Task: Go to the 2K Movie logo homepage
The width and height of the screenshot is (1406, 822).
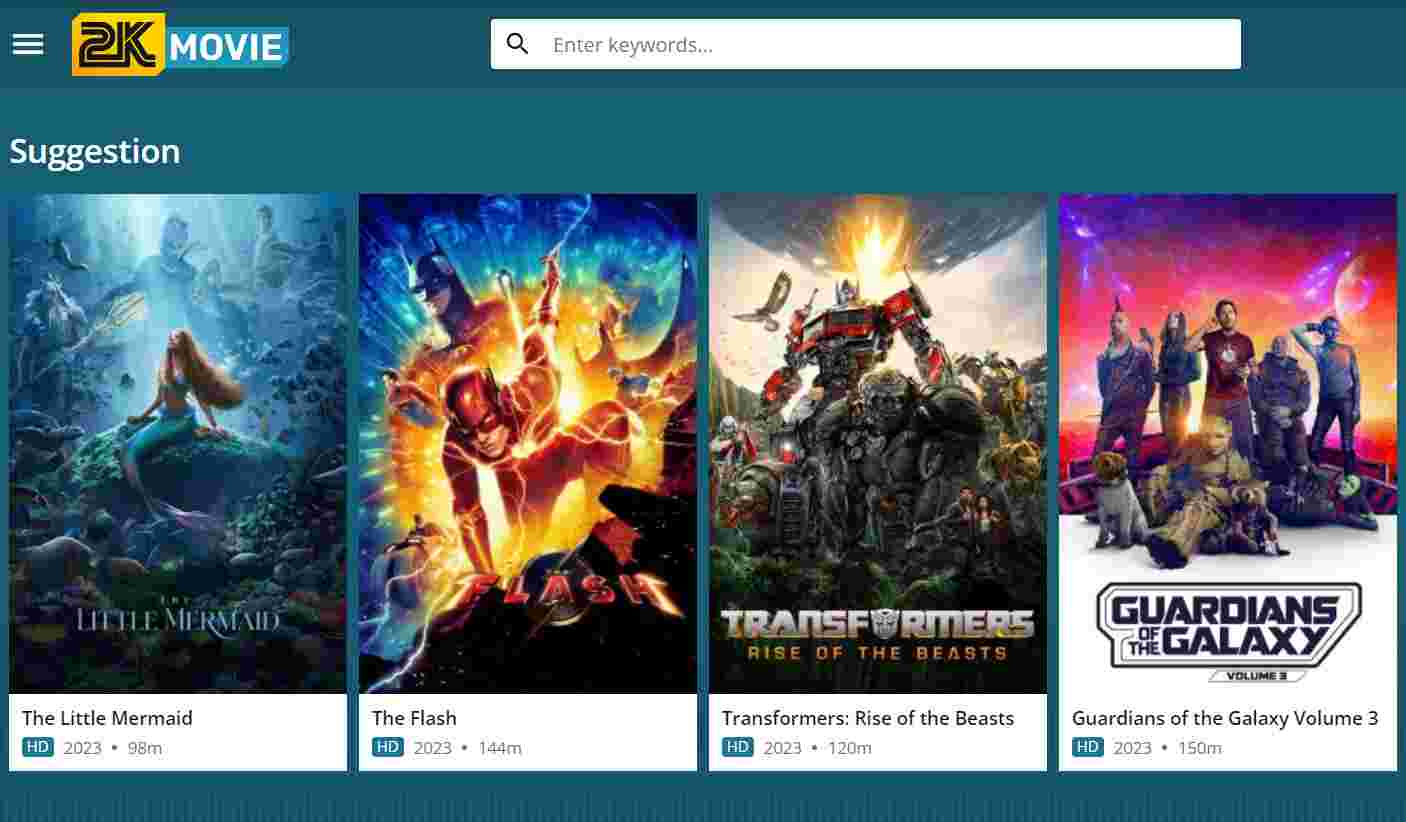Action: 180,44
